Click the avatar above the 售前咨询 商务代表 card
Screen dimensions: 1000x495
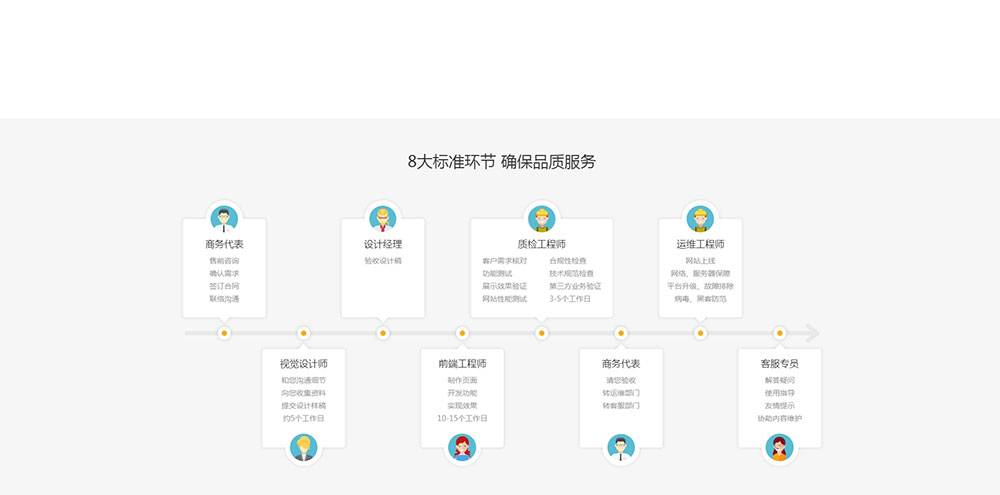tap(224, 218)
